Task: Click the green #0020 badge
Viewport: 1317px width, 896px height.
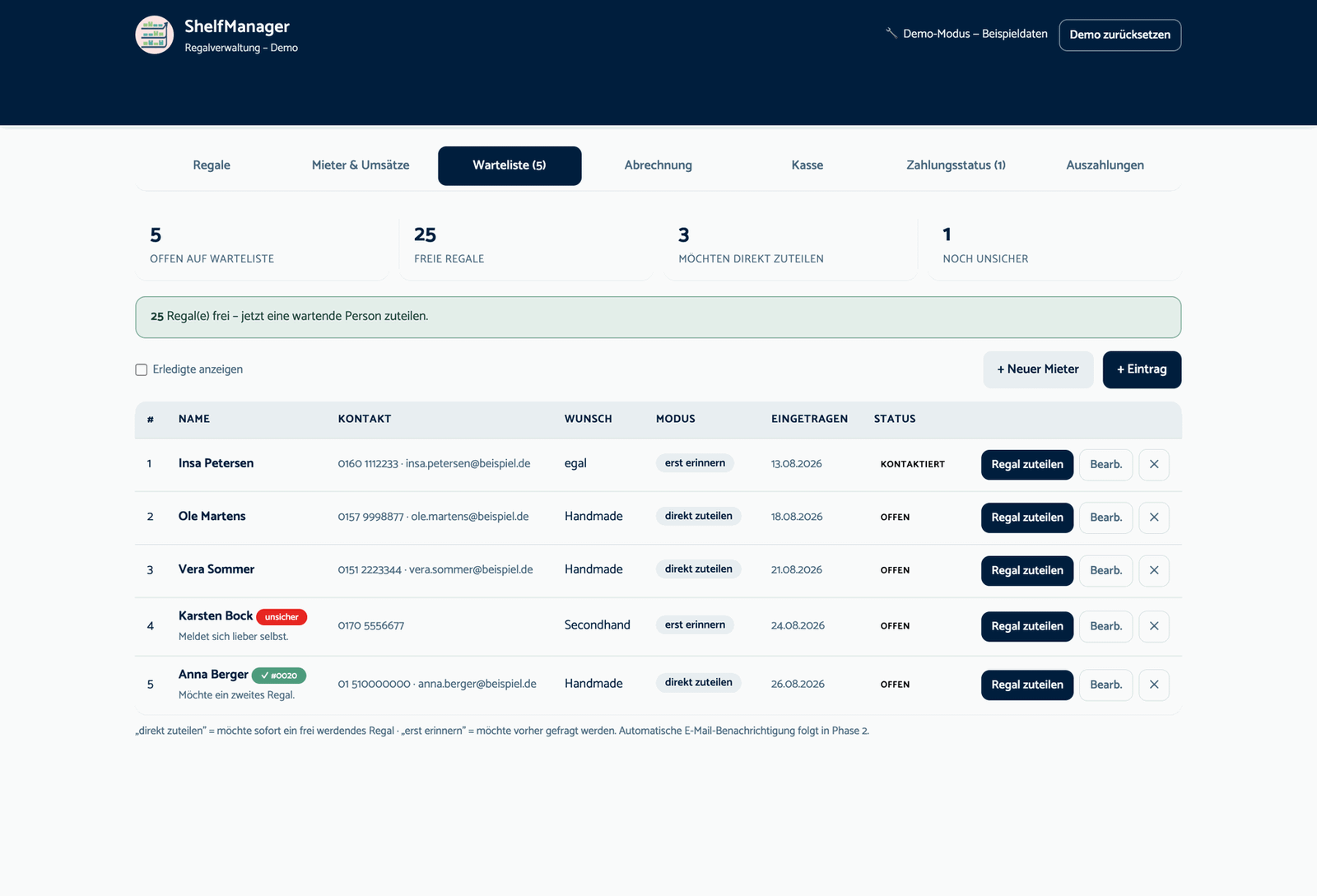Action: (x=279, y=675)
